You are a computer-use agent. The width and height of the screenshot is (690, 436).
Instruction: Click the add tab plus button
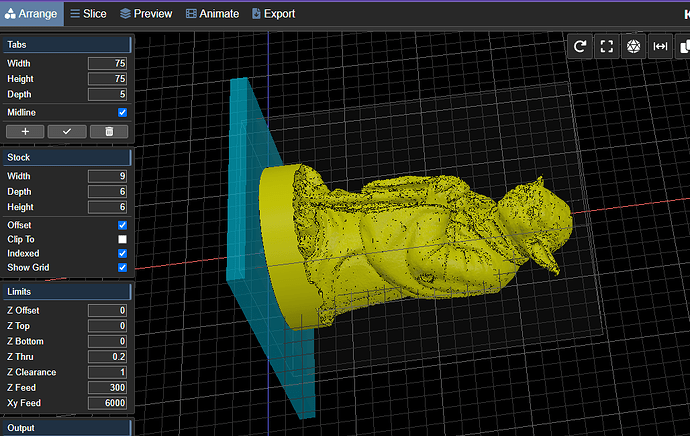tap(25, 131)
